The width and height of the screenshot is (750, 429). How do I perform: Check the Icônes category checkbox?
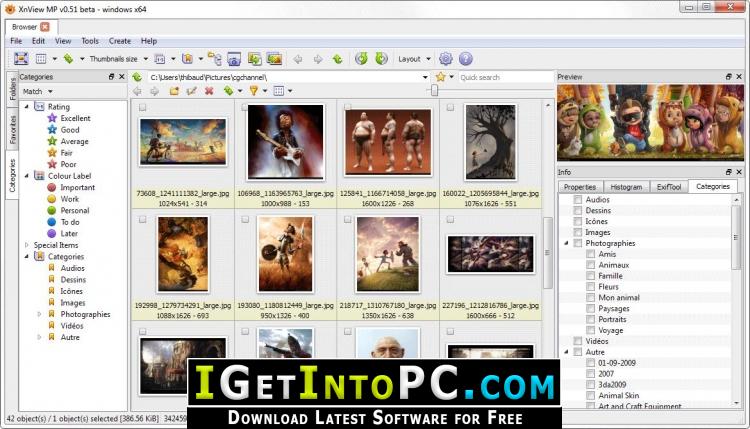click(x=578, y=221)
